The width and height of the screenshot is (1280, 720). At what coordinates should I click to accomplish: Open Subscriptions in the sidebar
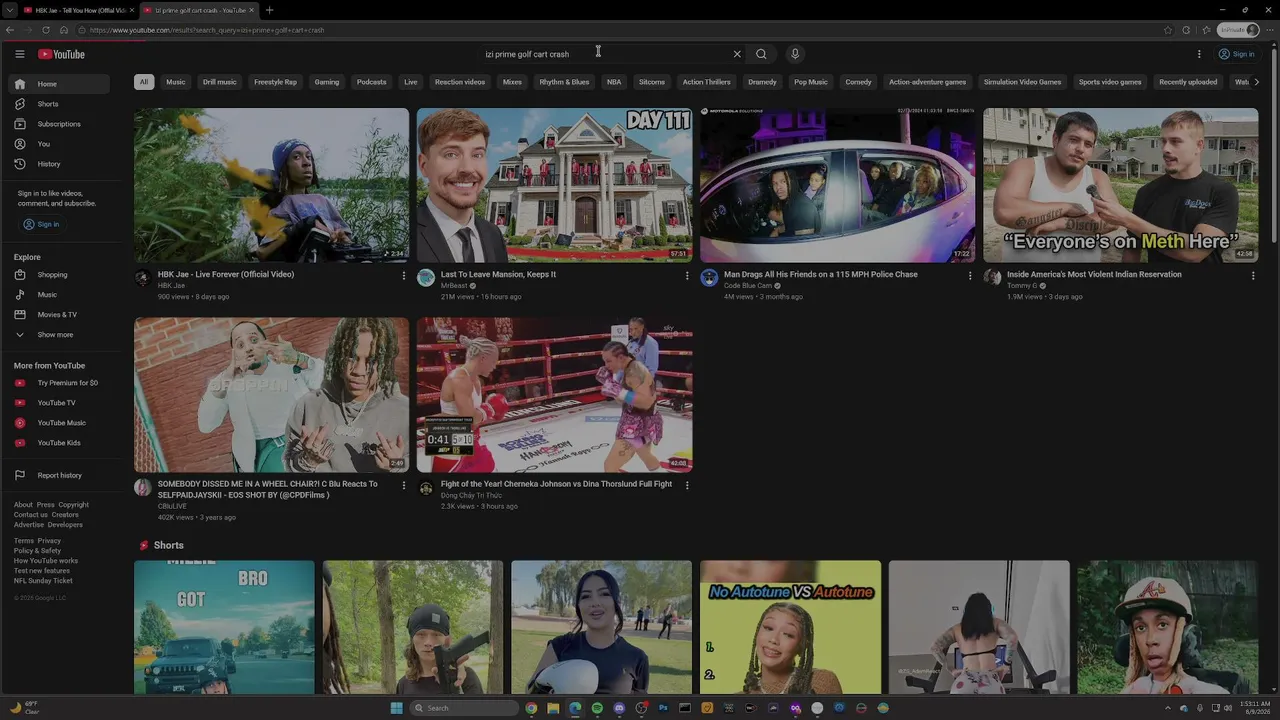[59, 124]
